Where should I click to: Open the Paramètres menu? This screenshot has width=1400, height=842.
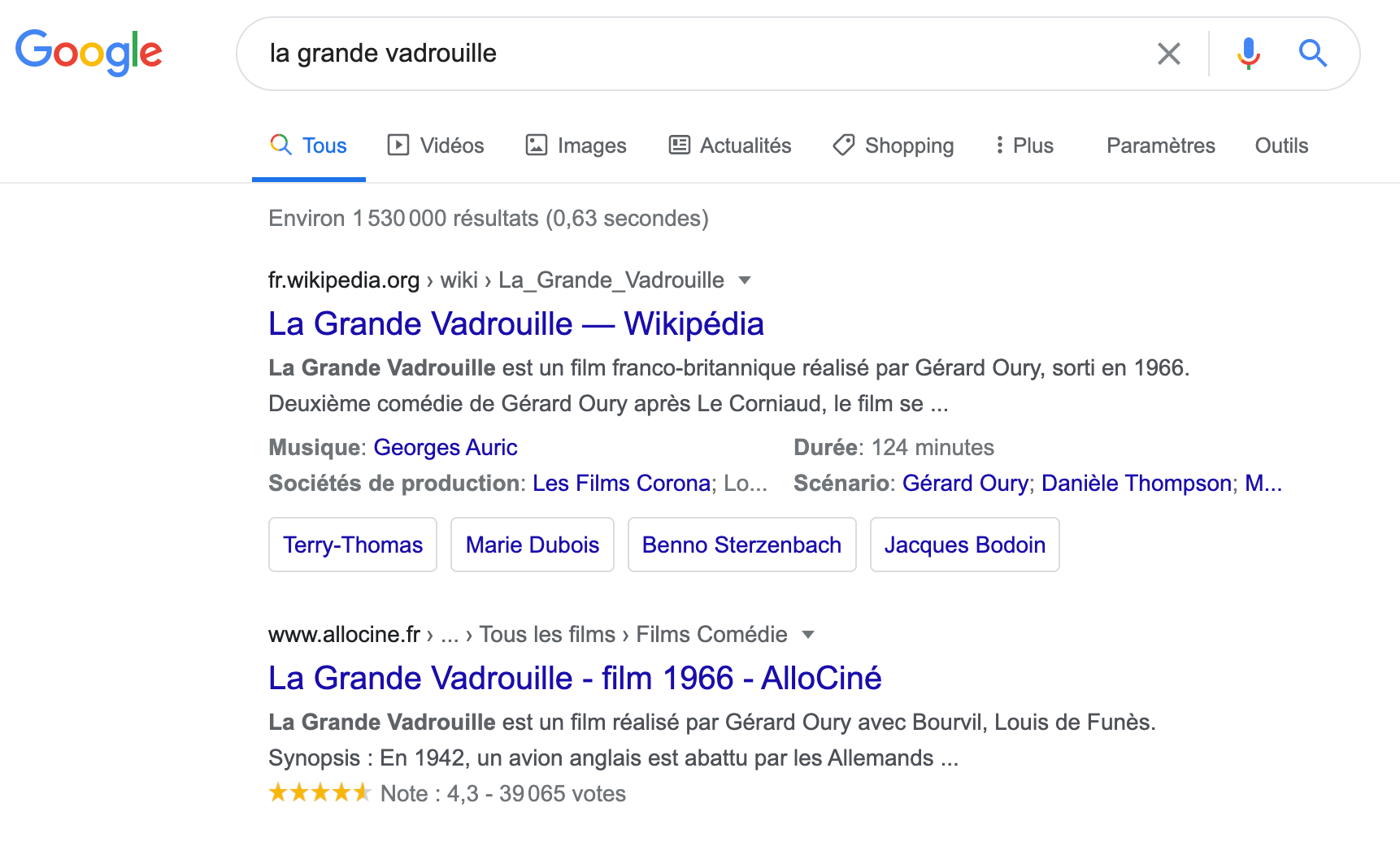coord(1160,145)
